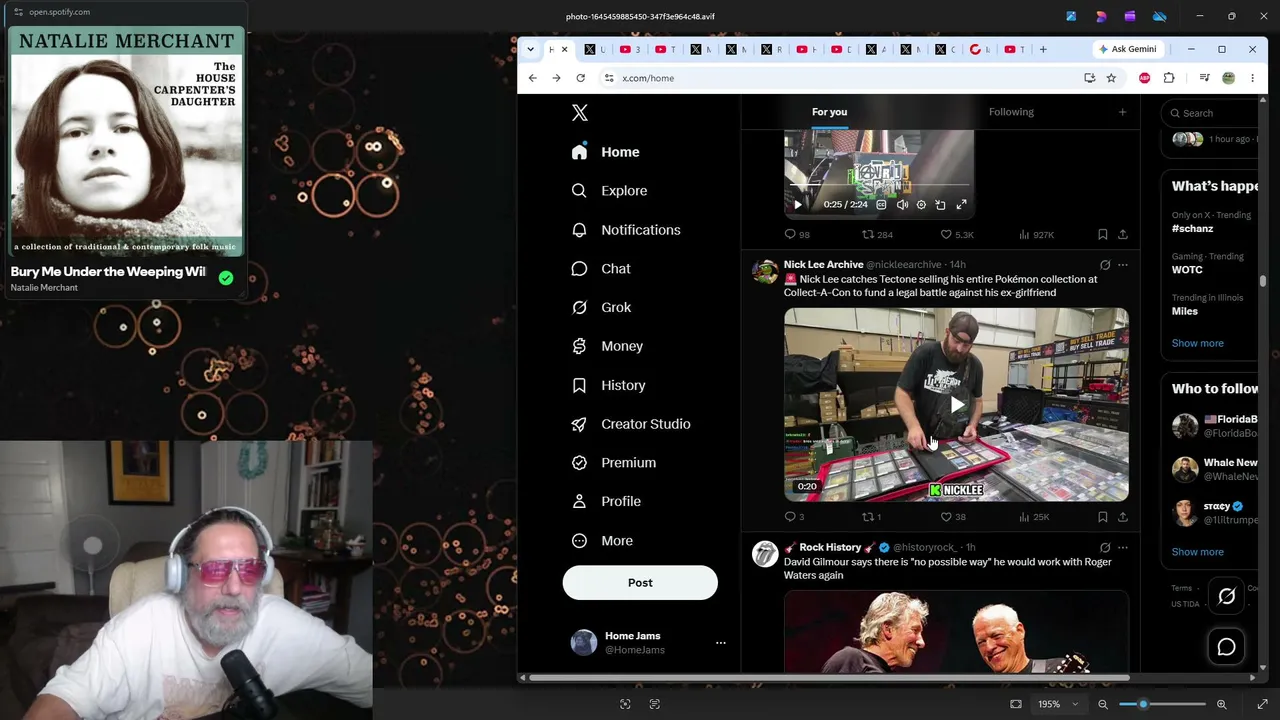The height and width of the screenshot is (720, 1280).
Task: Like the post with 5.3K likes
Action: pyautogui.click(x=957, y=235)
